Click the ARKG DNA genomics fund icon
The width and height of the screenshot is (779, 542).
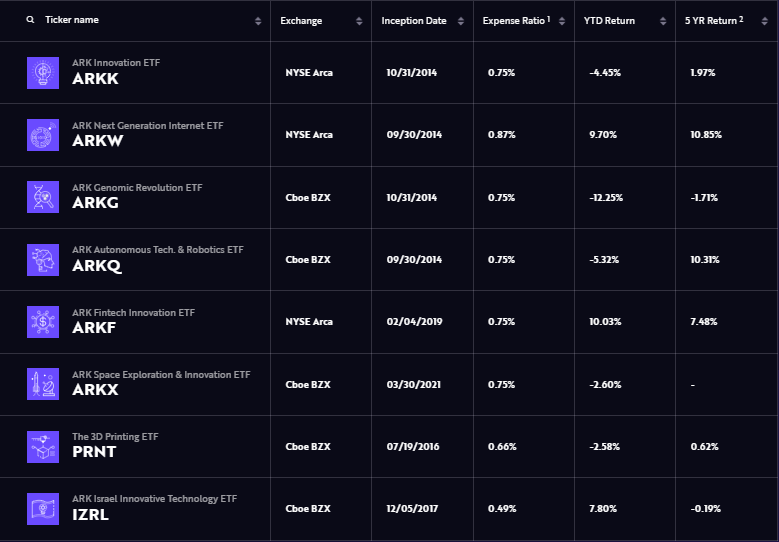tap(43, 197)
